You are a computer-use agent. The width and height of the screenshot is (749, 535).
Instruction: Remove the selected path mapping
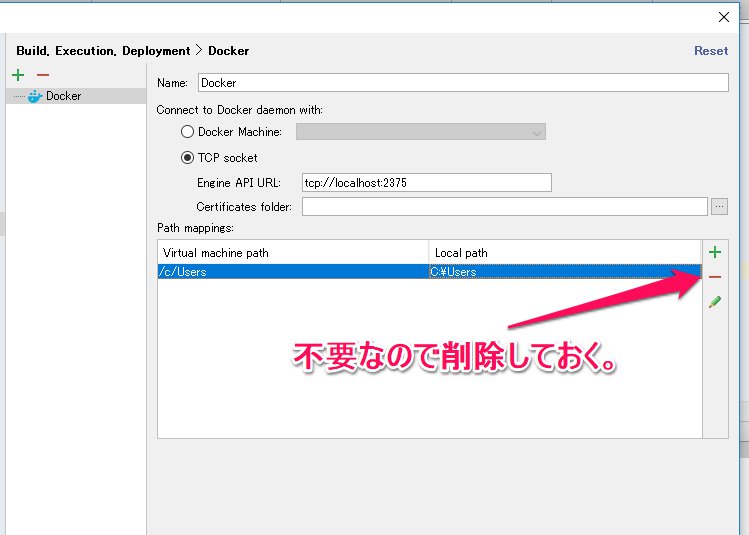(715, 277)
